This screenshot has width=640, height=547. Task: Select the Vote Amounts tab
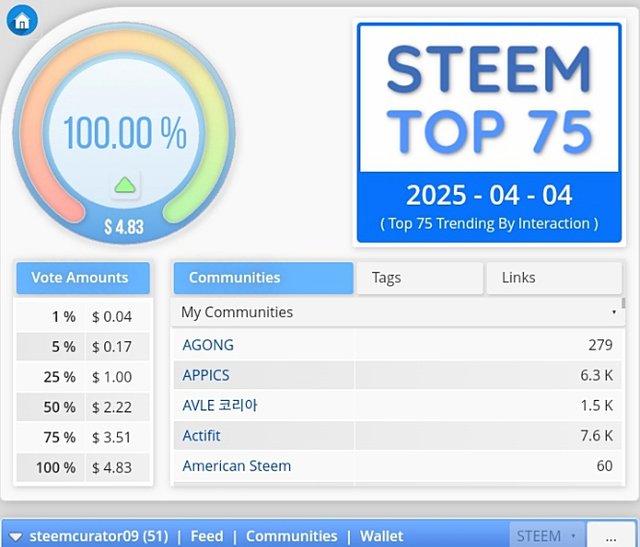83,278
